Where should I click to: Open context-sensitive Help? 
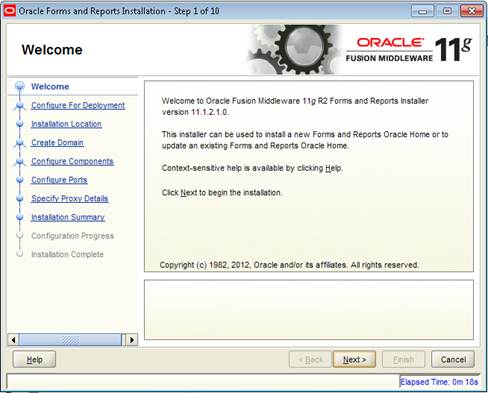tap(34, 359)
